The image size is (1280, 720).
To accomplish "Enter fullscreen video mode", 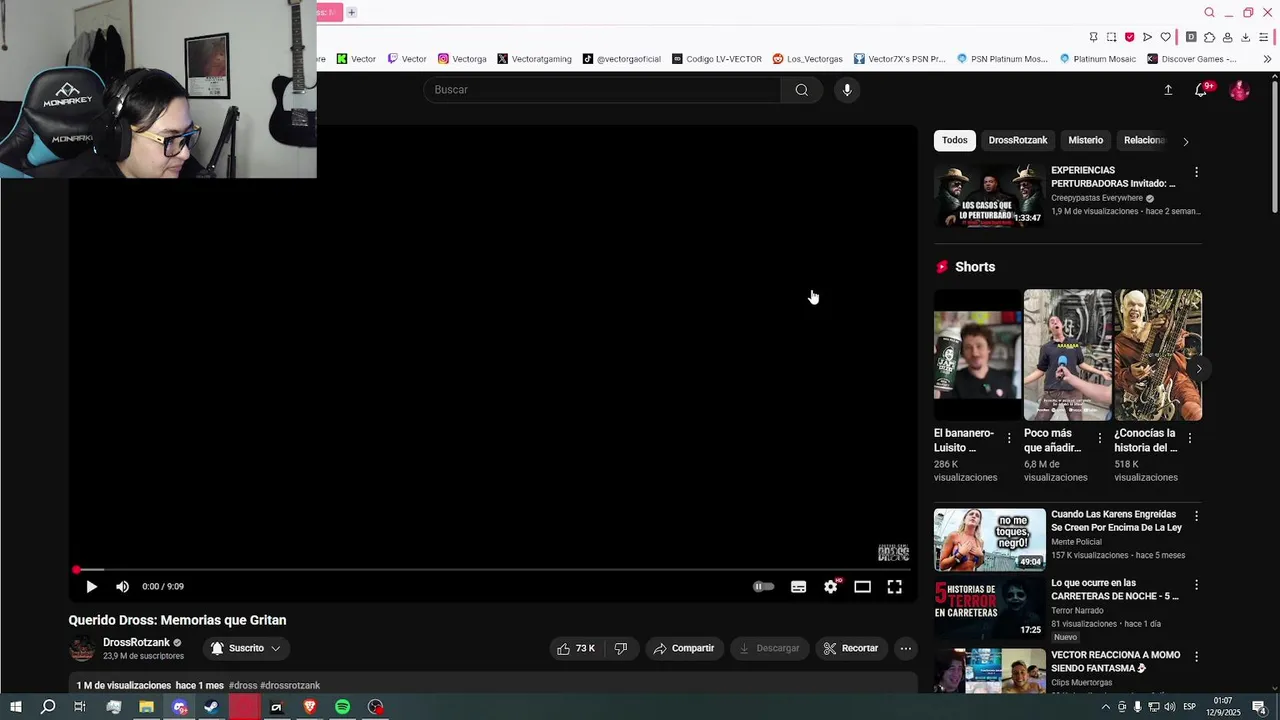I will click(x=894, y=587).
